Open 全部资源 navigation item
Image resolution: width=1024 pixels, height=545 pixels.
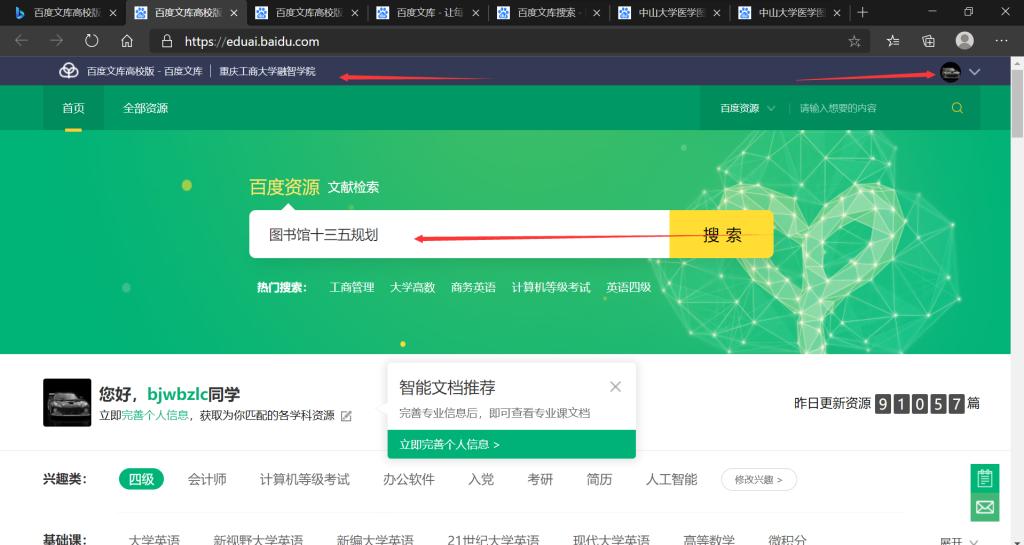pyautogui.click(x=146, y=108)
